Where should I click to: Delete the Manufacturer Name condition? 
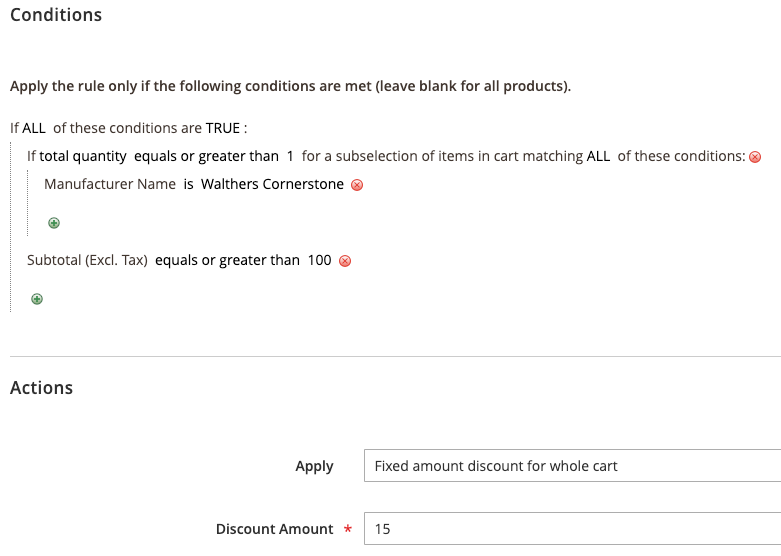pyautogui.click(x=357, y=185)
